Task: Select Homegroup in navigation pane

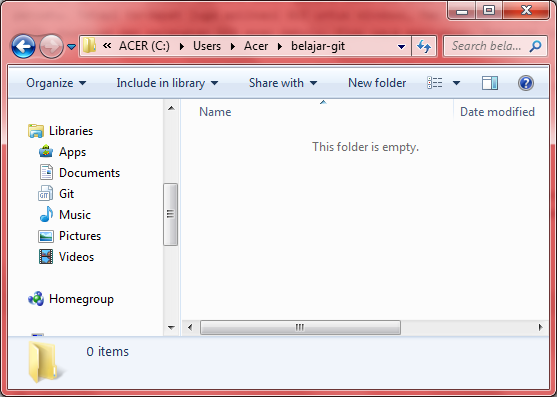Action: [x=81, y=299]
